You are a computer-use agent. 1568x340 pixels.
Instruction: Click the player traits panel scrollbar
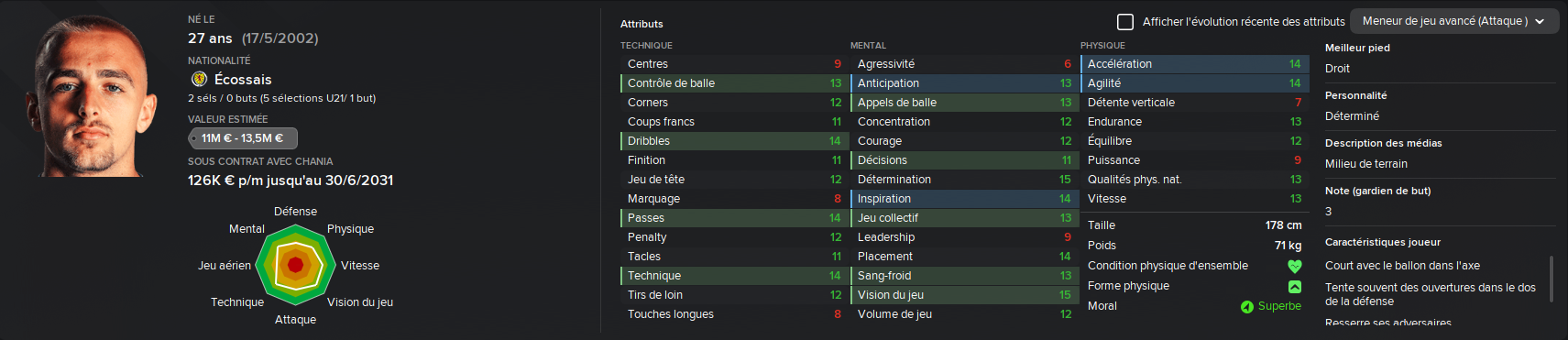click(x=1551, y=279)
